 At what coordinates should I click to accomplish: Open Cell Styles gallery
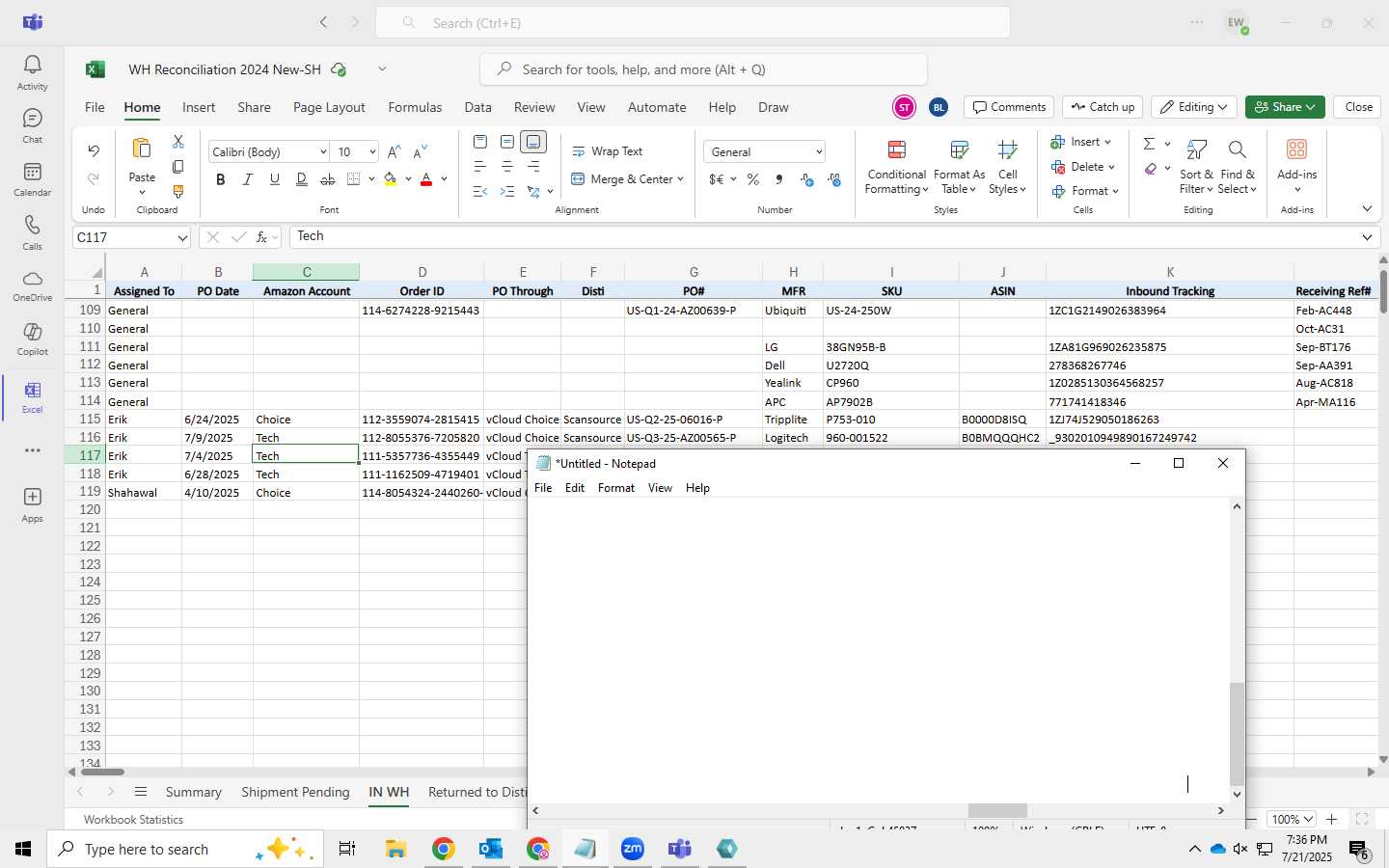(1007, 166)
